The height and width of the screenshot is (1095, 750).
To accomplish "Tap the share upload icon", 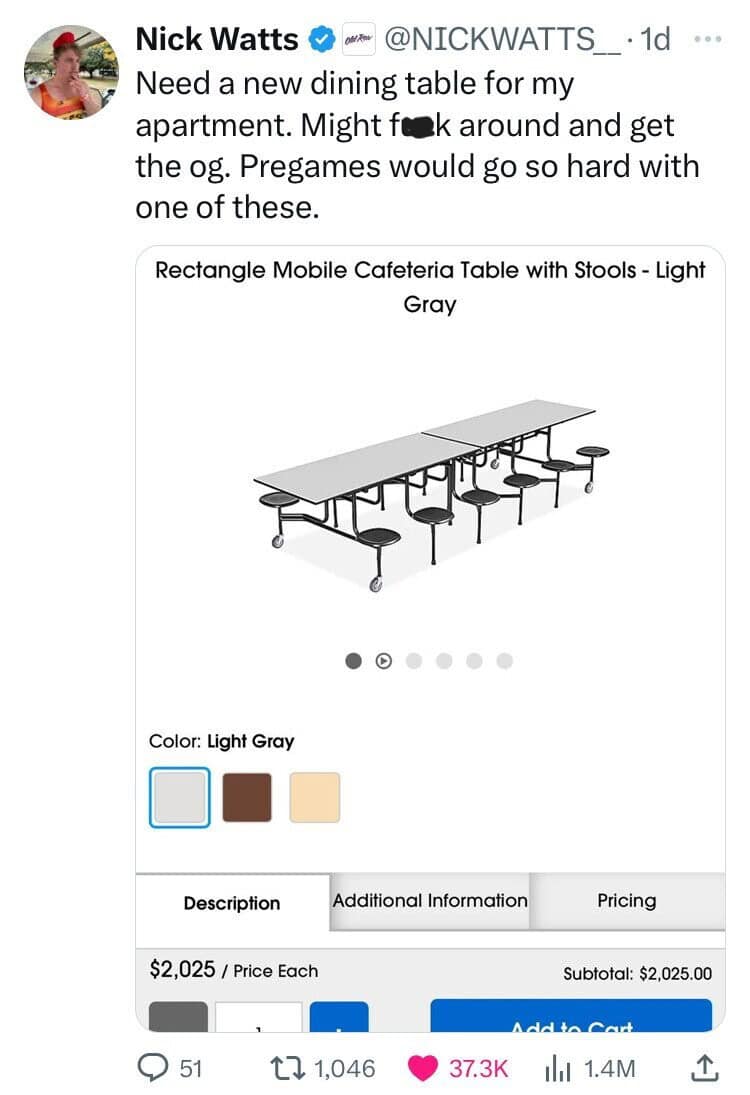I will (x=704, y=1067).
